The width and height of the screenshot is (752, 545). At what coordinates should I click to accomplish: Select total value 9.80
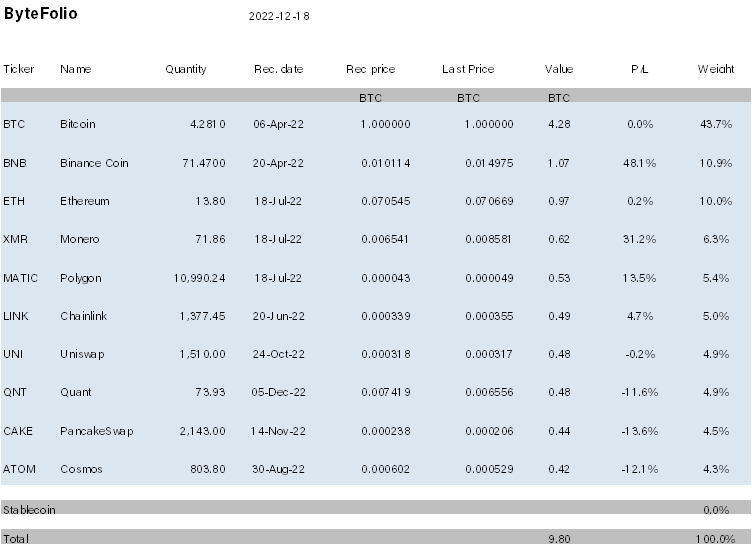(x=559, y=539)
